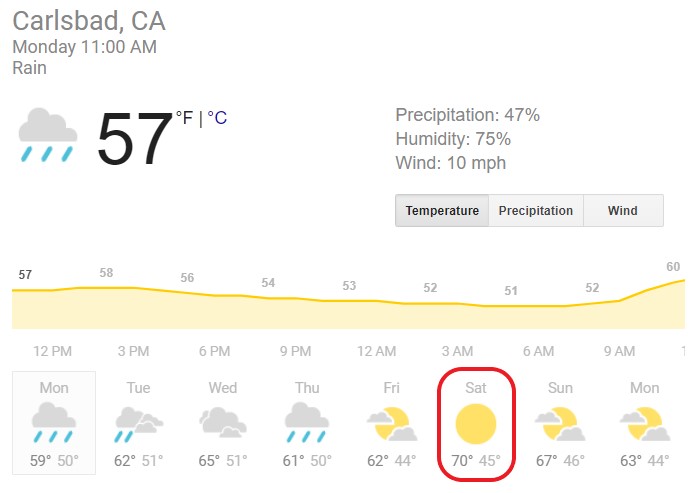This screenshot has width=695, height=493.
Task: Pick Sunday's partly cloudy icon
Action: point(560,424)
